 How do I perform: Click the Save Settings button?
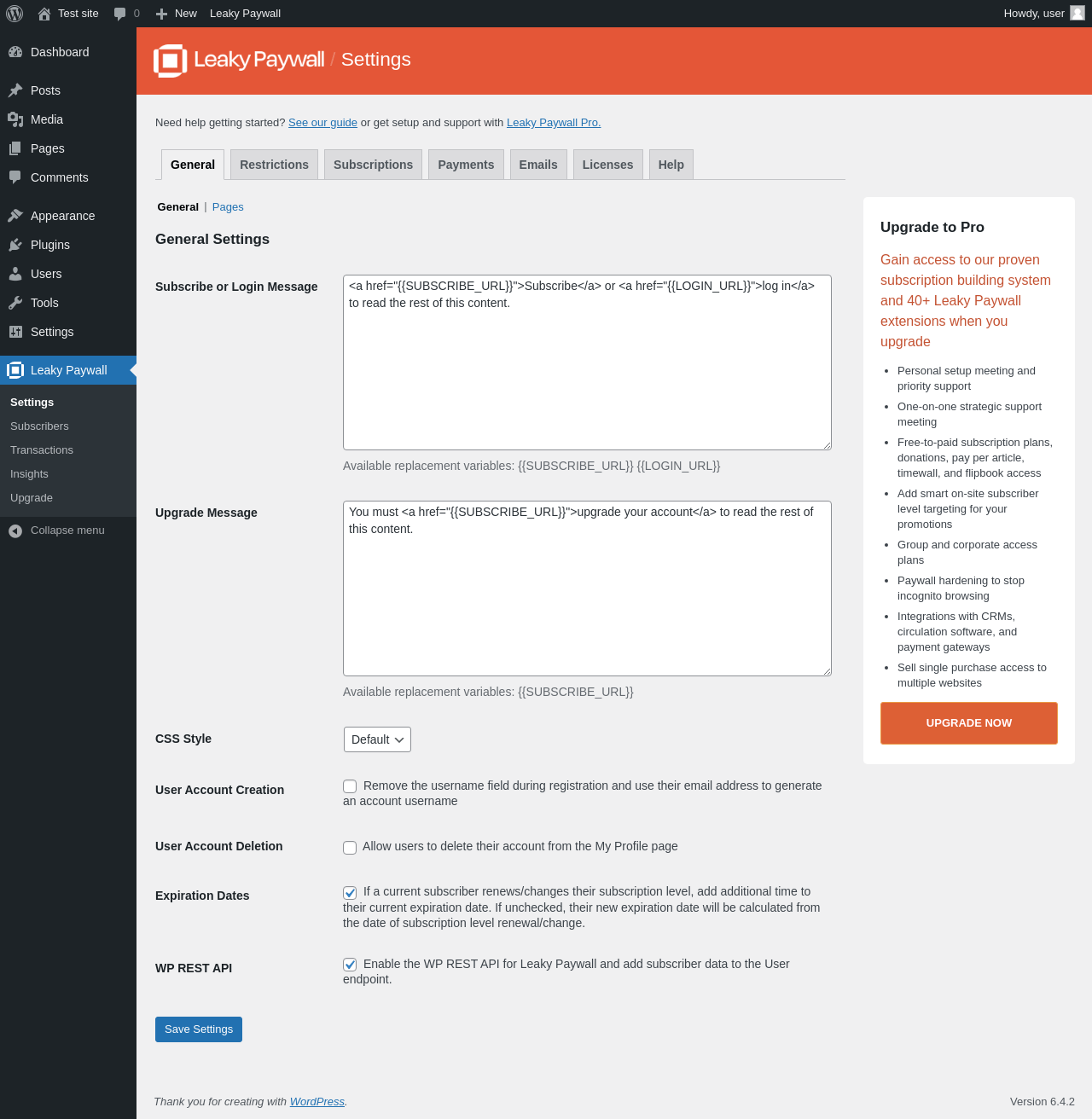tap(199, 1029)
